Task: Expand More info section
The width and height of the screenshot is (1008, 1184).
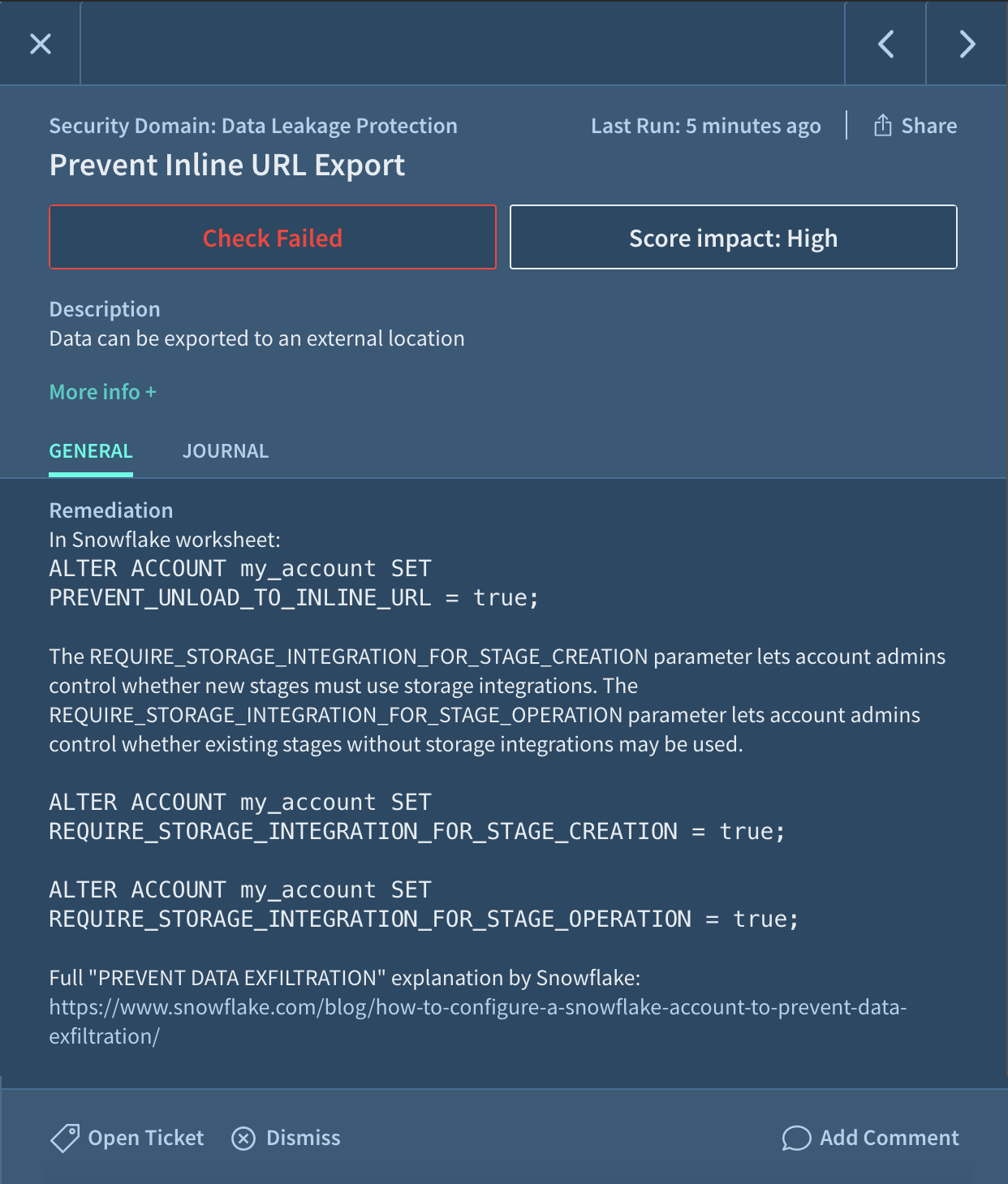Action: click(x=103, y=392)
